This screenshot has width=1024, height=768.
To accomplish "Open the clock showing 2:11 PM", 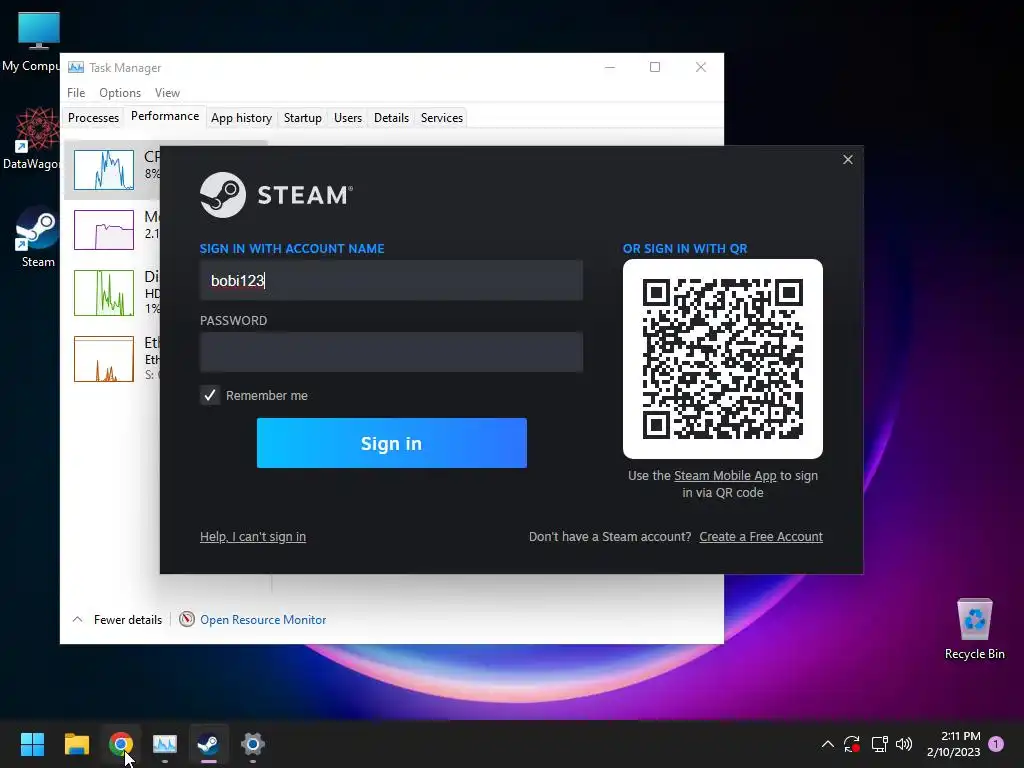I will tap(953, 744).
